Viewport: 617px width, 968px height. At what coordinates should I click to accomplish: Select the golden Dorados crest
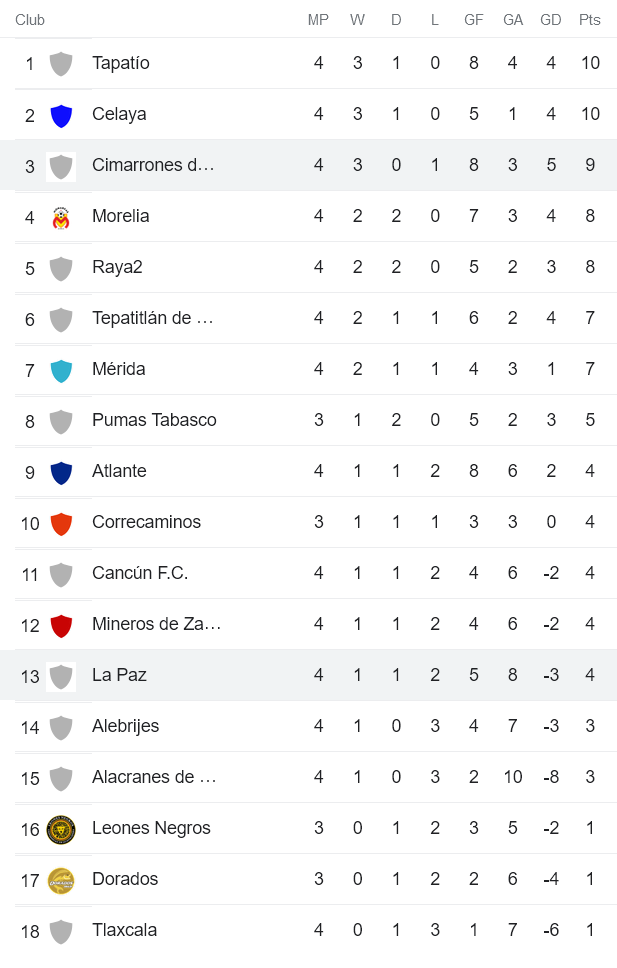point(62,879)
